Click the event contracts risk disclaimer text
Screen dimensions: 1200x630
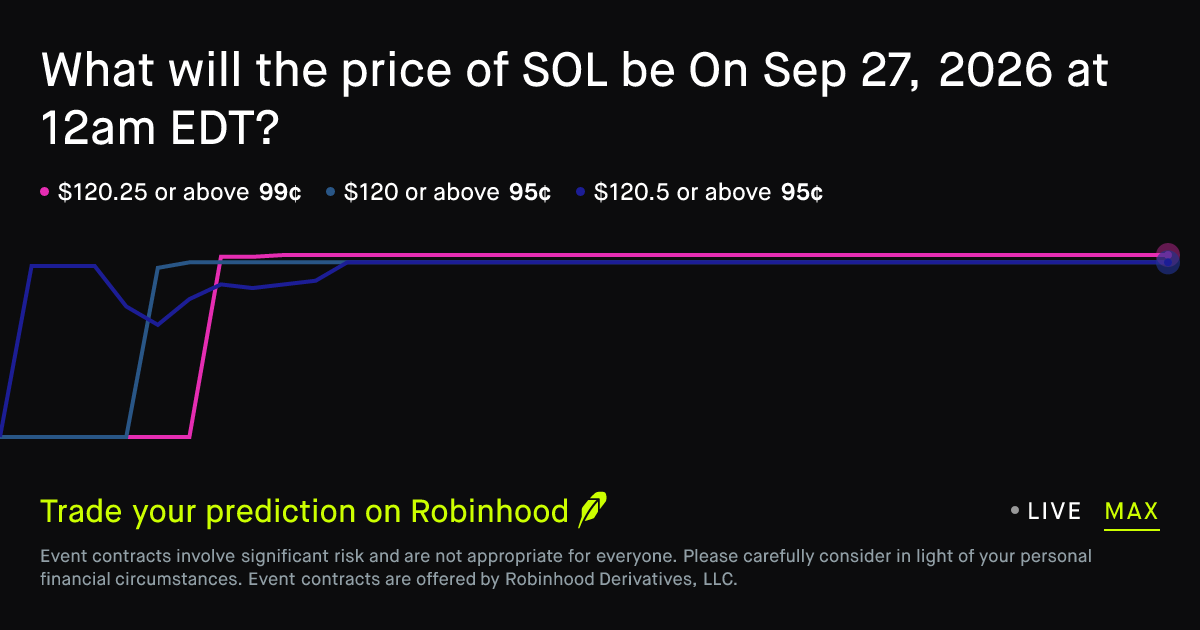(x=566, y=567)
